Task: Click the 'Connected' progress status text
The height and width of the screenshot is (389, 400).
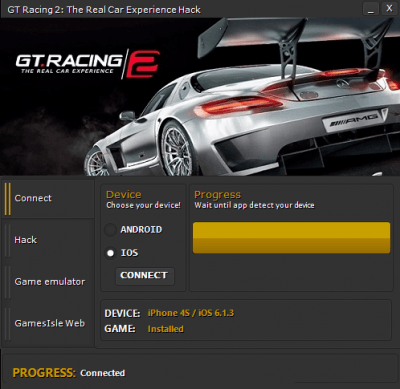Action: click(x=103, y=373)
